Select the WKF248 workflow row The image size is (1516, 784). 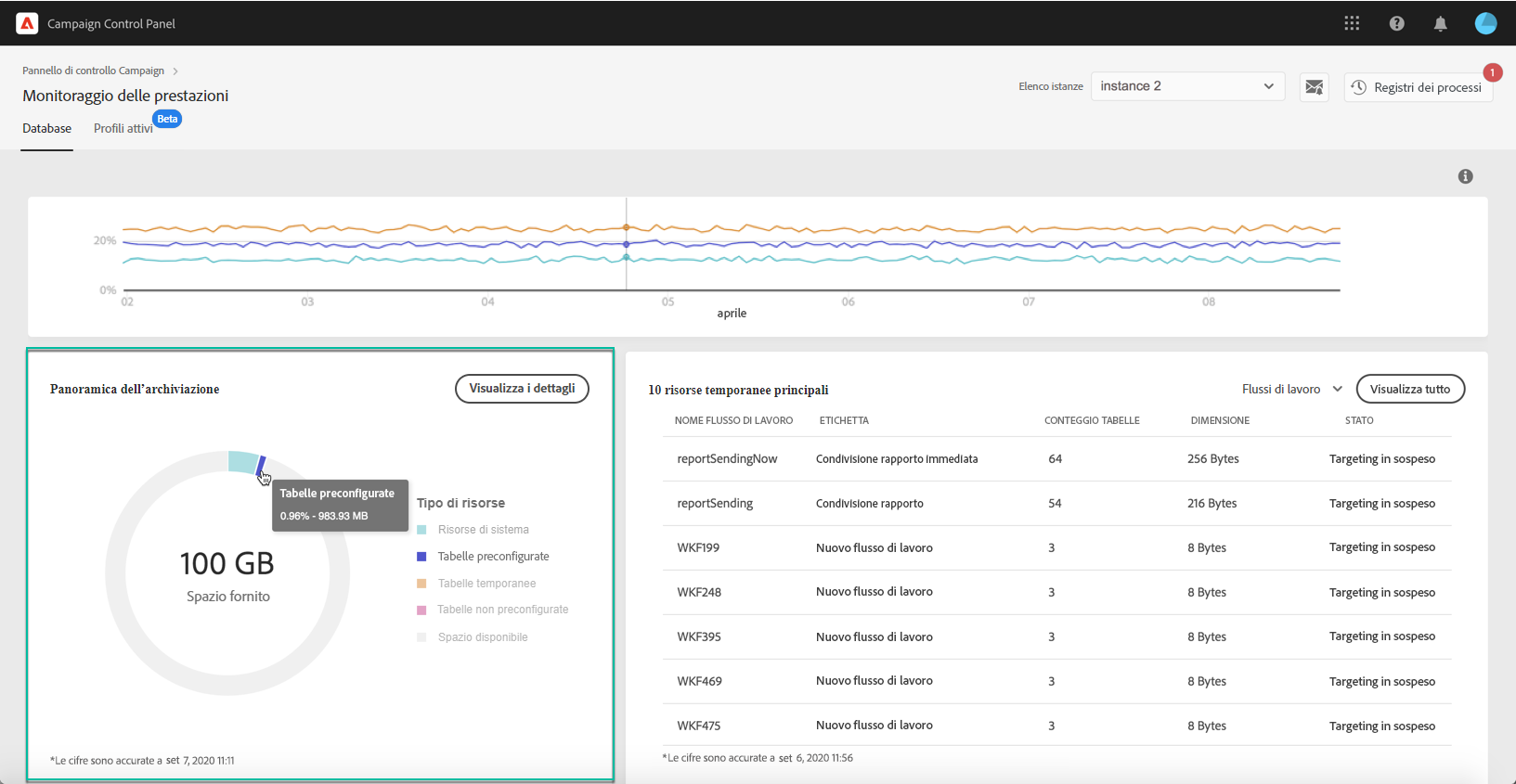[x=1057, y=592]
